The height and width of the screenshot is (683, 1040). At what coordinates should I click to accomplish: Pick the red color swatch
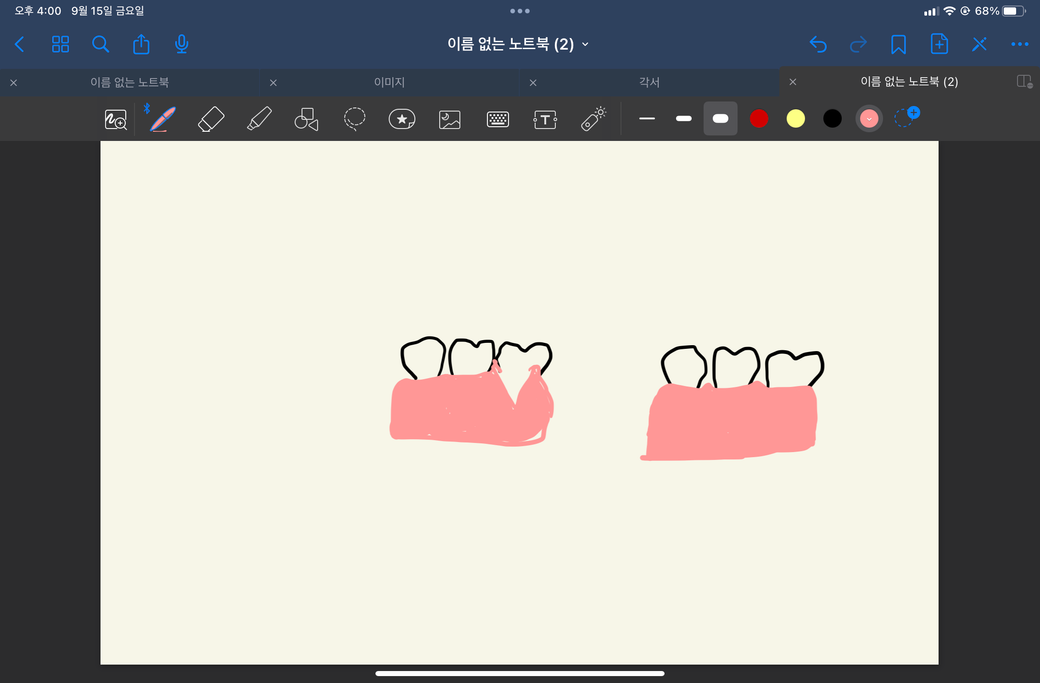[759, 119]
